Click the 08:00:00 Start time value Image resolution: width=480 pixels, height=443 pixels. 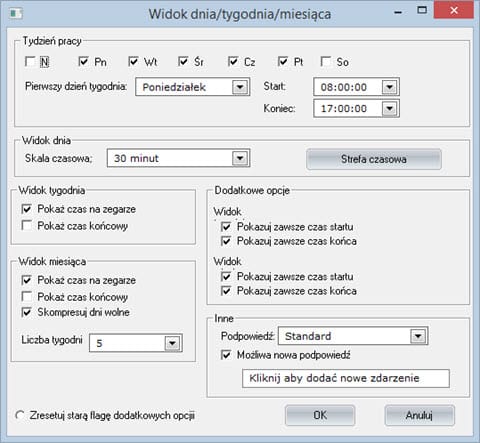tap(344, 87)
